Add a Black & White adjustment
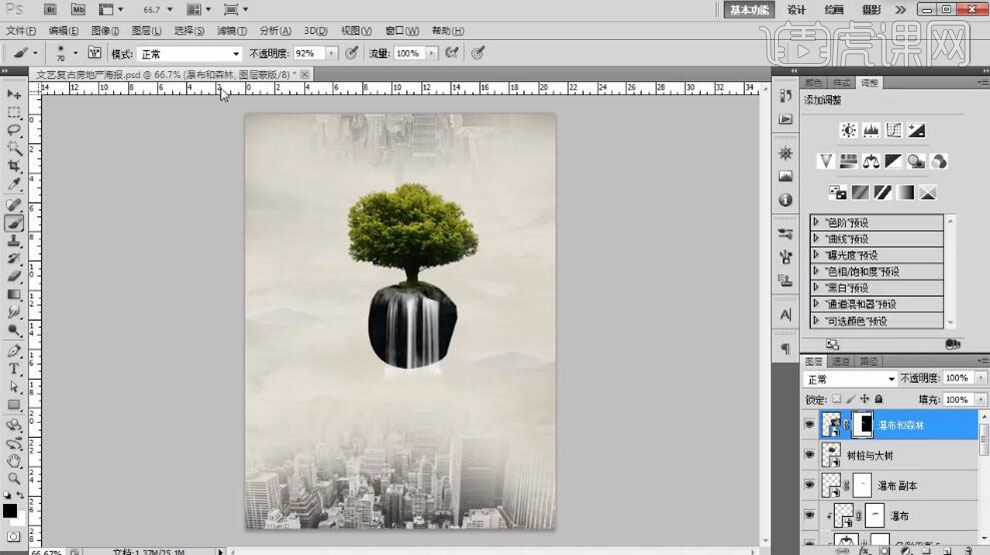The width and height of the screenshot is (990, 555). [x=893, y=162]
